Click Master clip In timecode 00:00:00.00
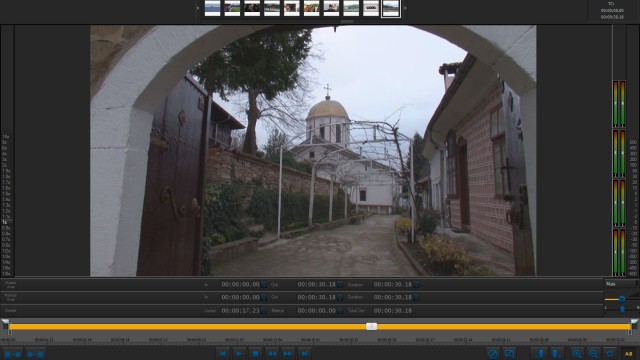Screen dimensions: 640x360 (240, 284)
